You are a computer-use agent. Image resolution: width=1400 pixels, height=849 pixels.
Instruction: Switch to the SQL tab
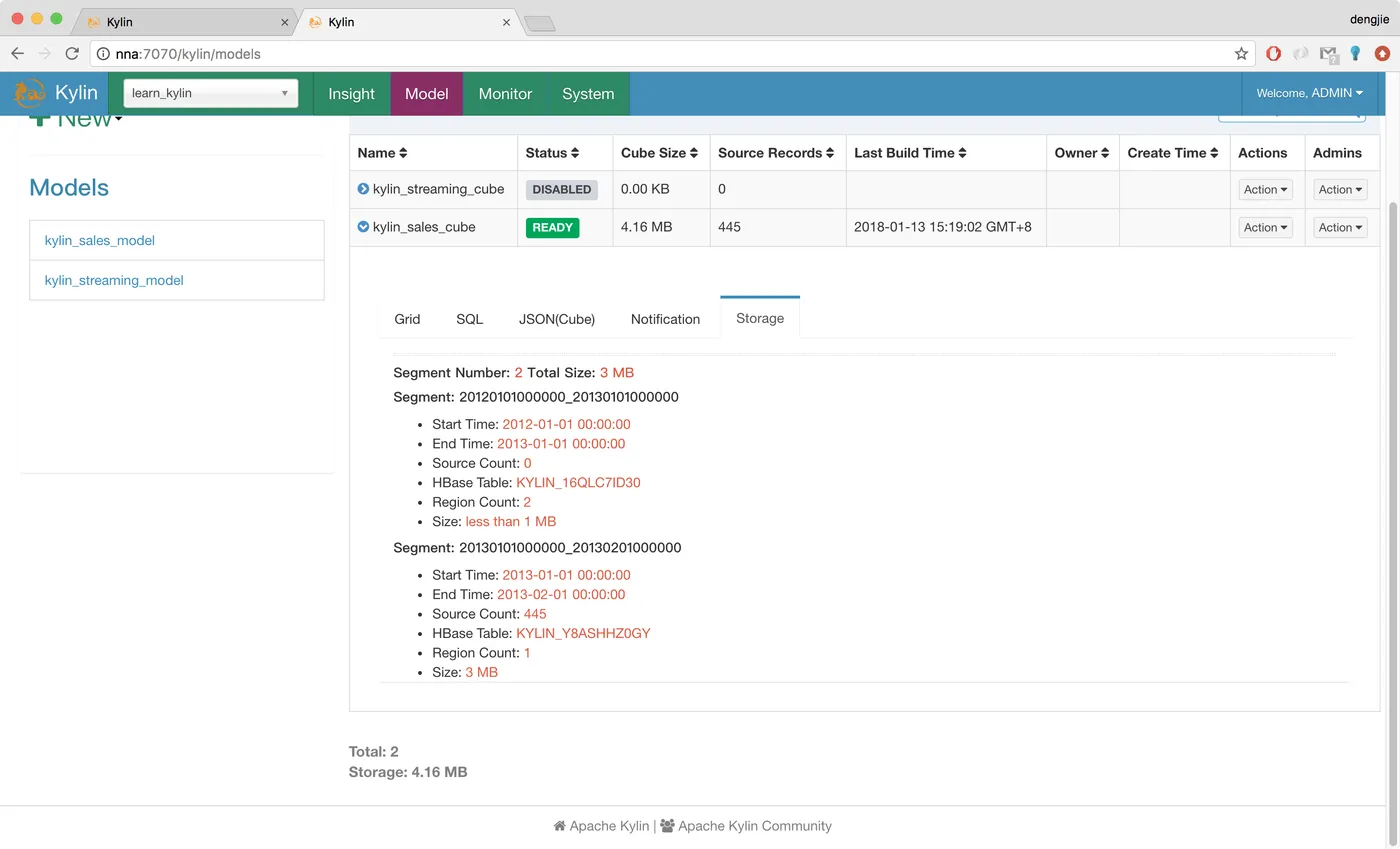pyautogui.click(x=469, y=319)
